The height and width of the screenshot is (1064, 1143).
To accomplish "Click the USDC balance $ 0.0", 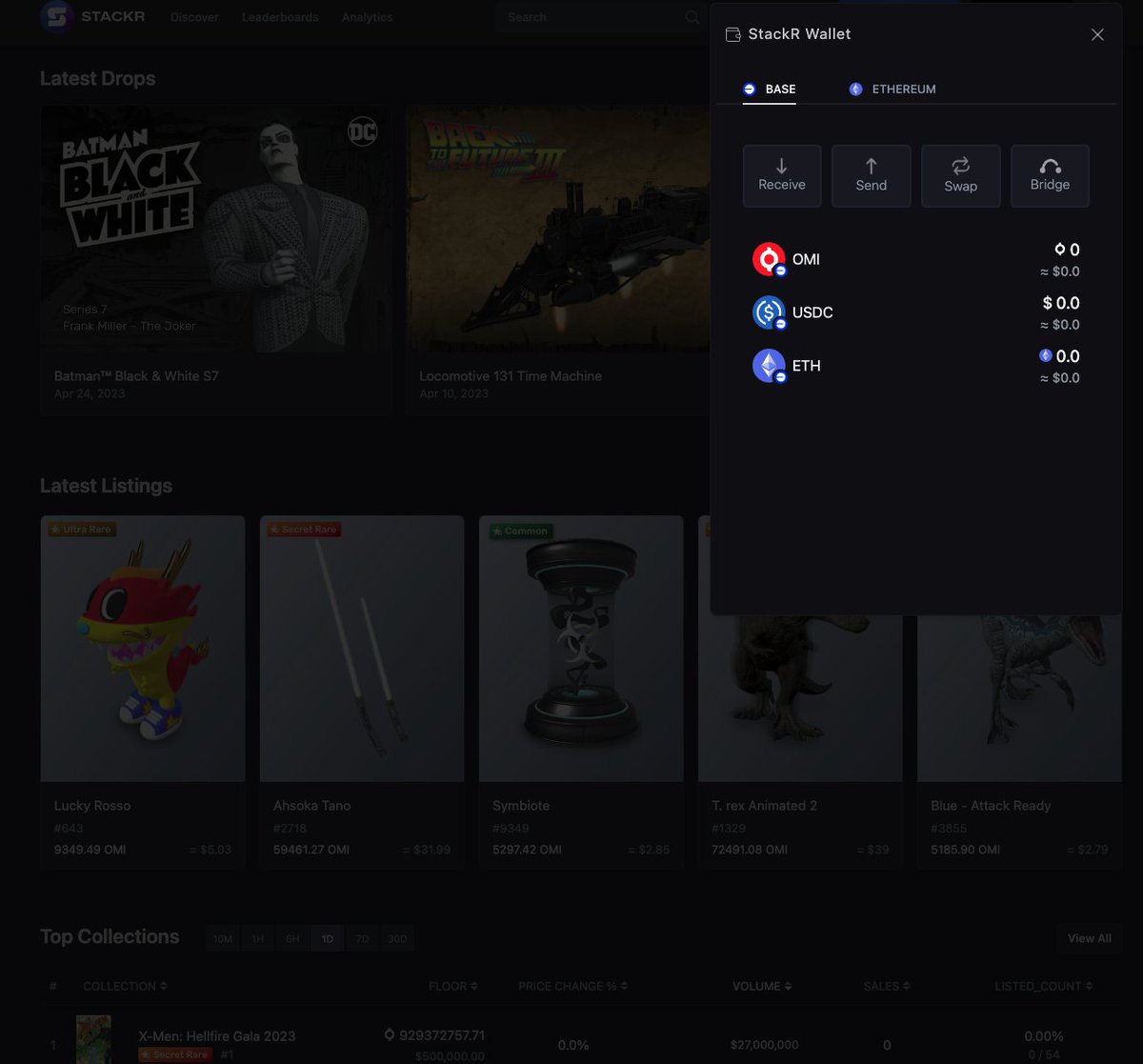I will click(1061, 303).
